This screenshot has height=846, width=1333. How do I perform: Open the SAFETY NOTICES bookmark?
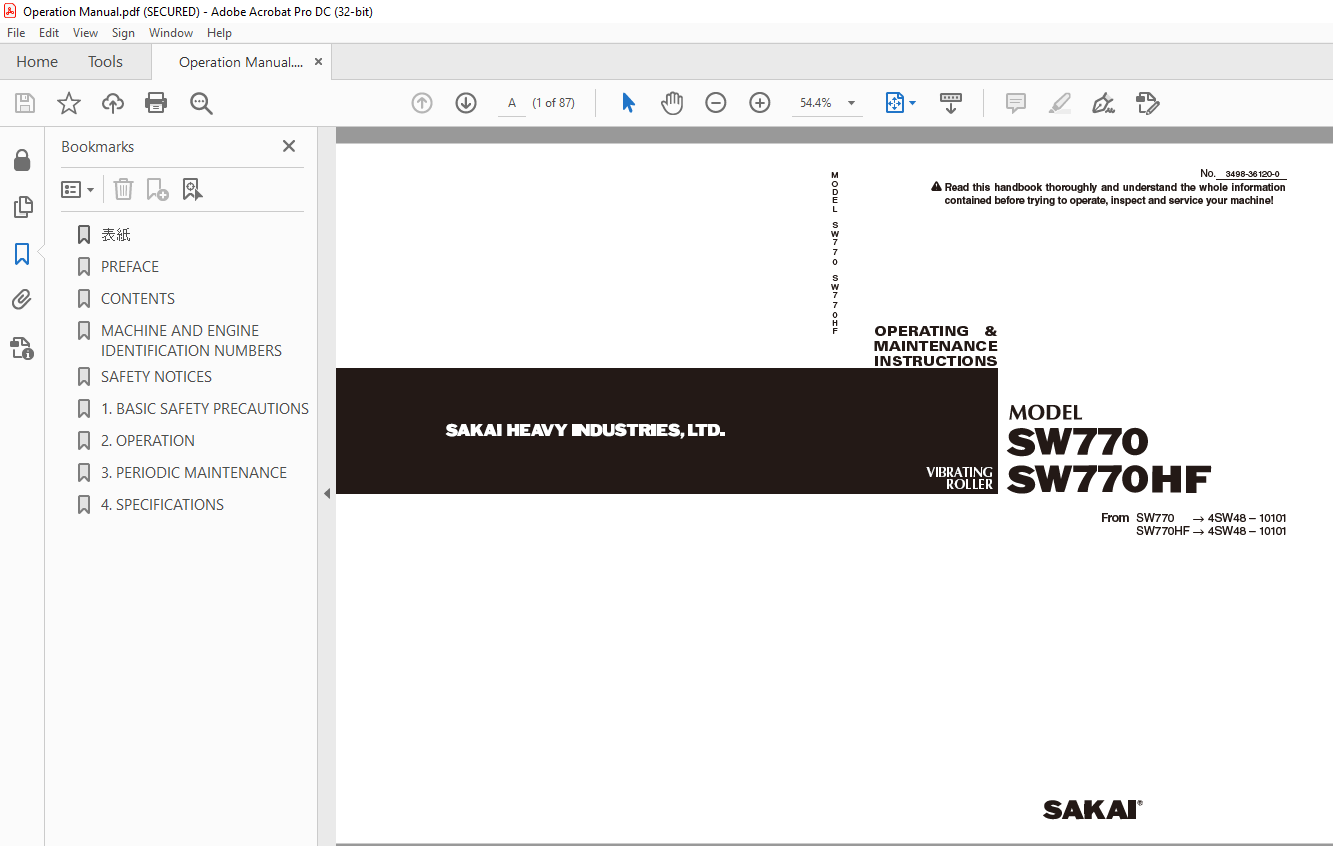pos(156,377)
